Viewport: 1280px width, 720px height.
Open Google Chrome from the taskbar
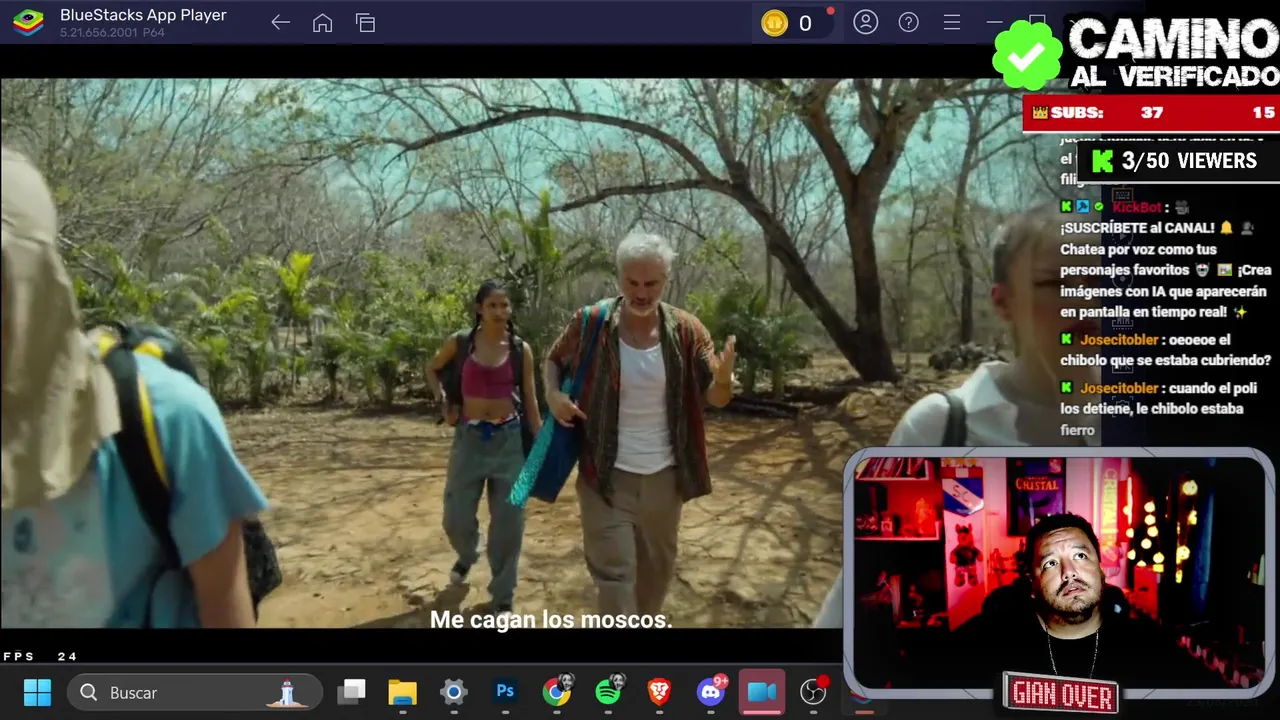[556, 692]
